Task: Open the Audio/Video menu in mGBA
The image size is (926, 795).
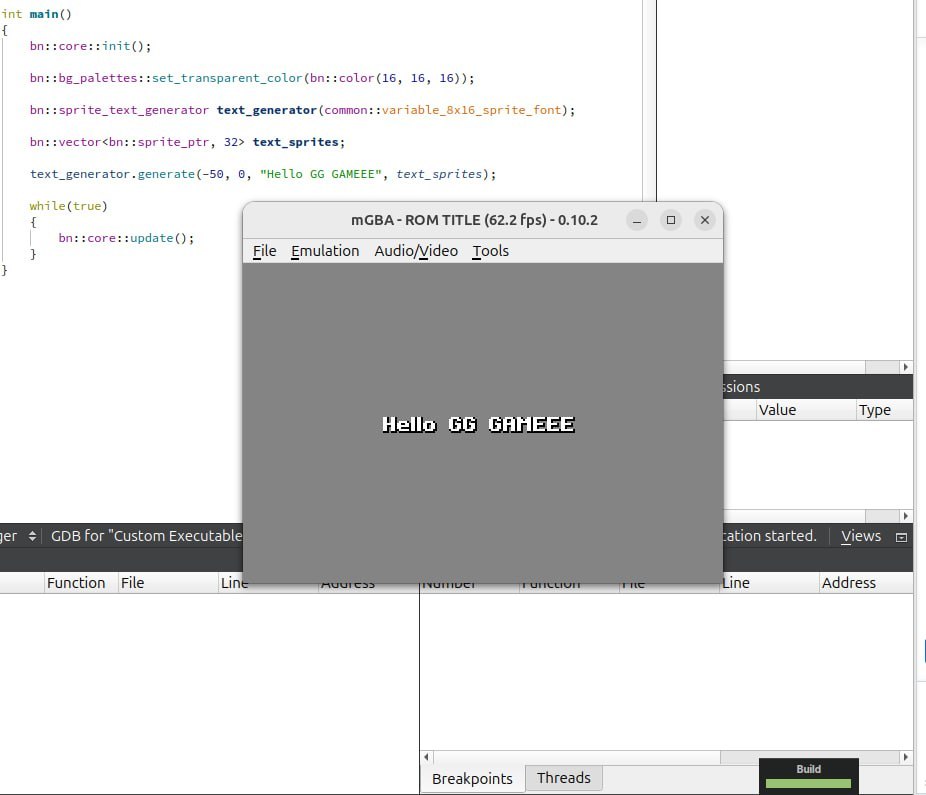Action: click(x=416, y=251)
